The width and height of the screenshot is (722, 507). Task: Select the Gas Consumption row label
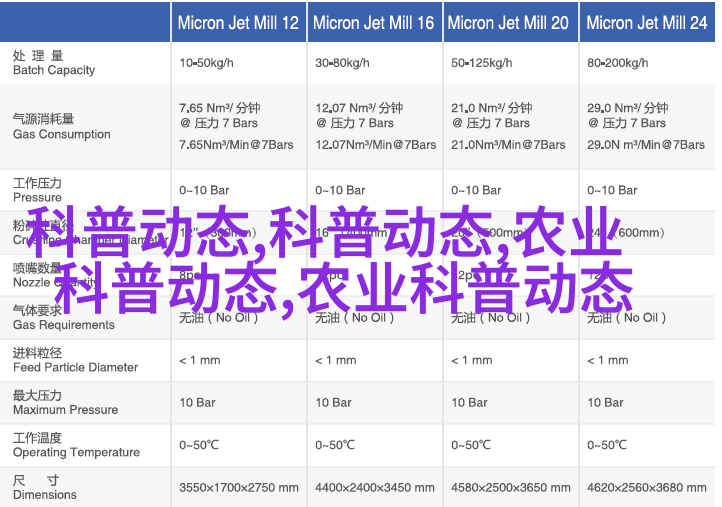click(62, 127)
